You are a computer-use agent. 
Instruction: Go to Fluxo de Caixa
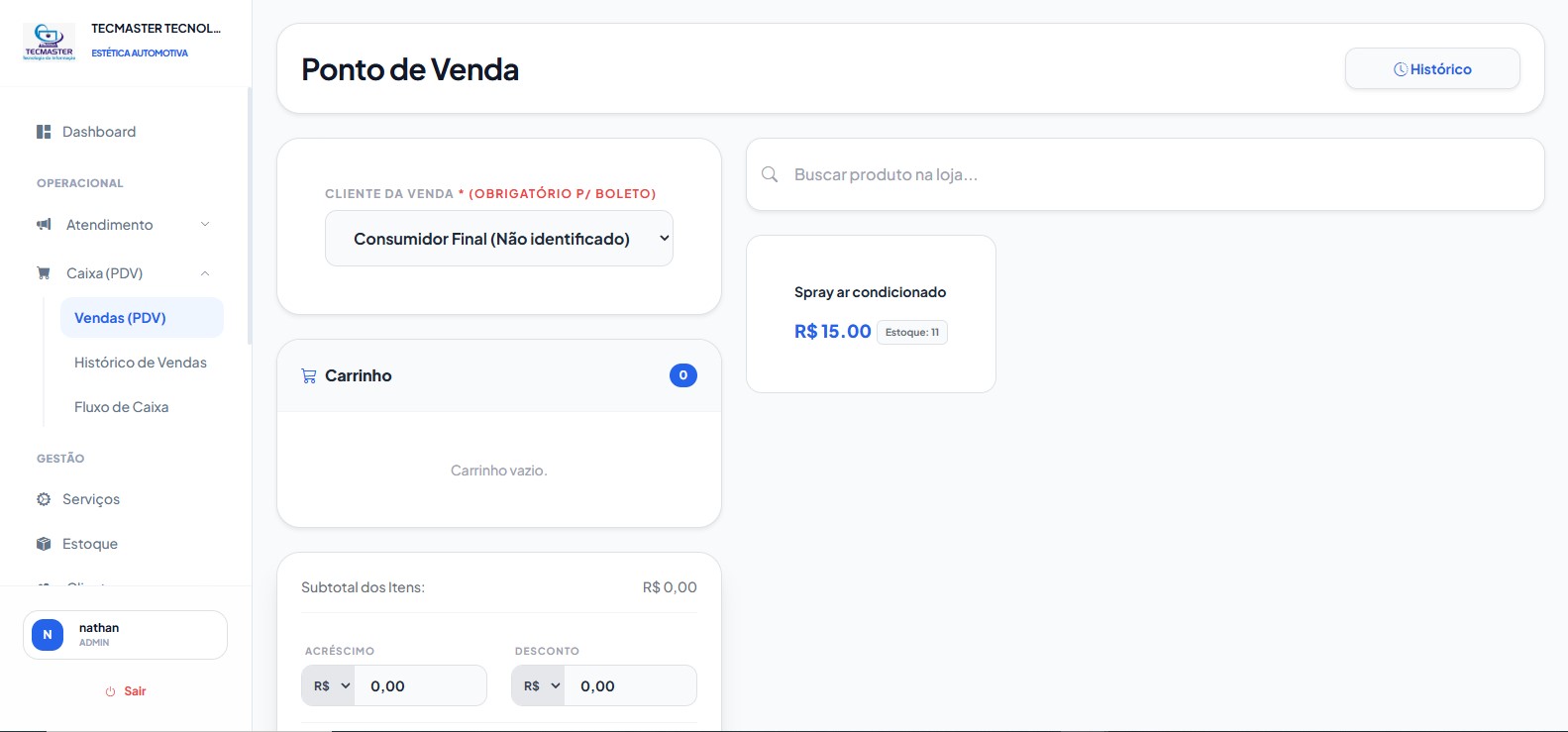pyautogui.click(x=142, y=407)
